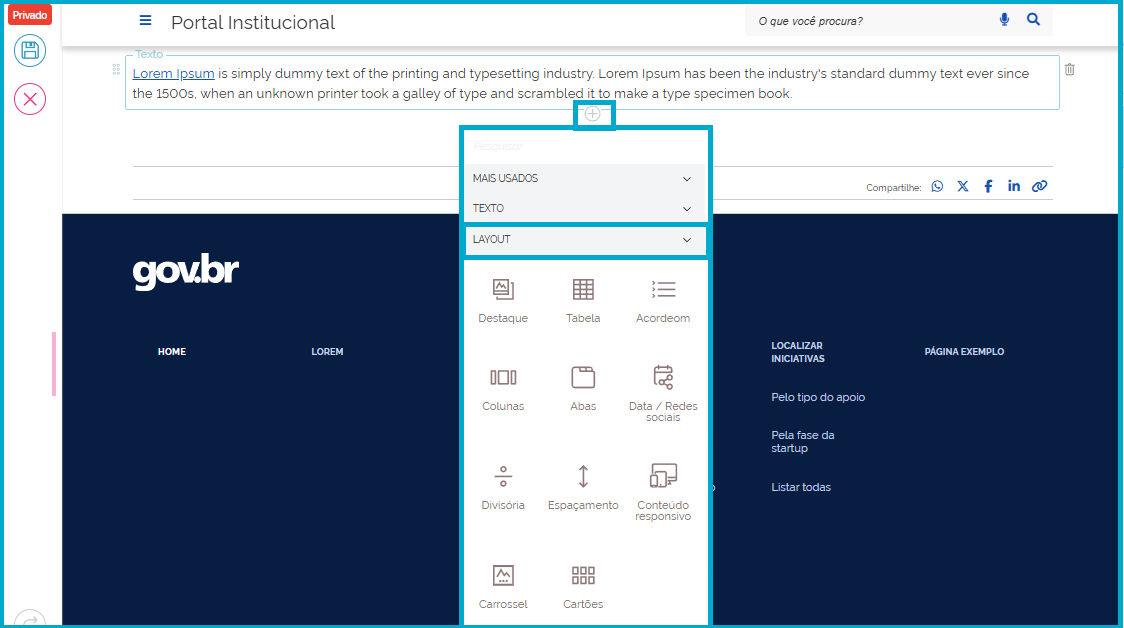Click the save disk button

point(30,51)
